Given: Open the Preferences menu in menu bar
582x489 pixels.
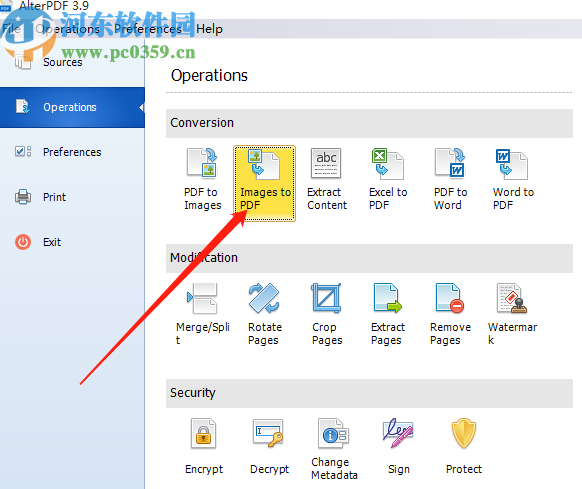Looking at the screenshot, I should [x=148, y=29].
